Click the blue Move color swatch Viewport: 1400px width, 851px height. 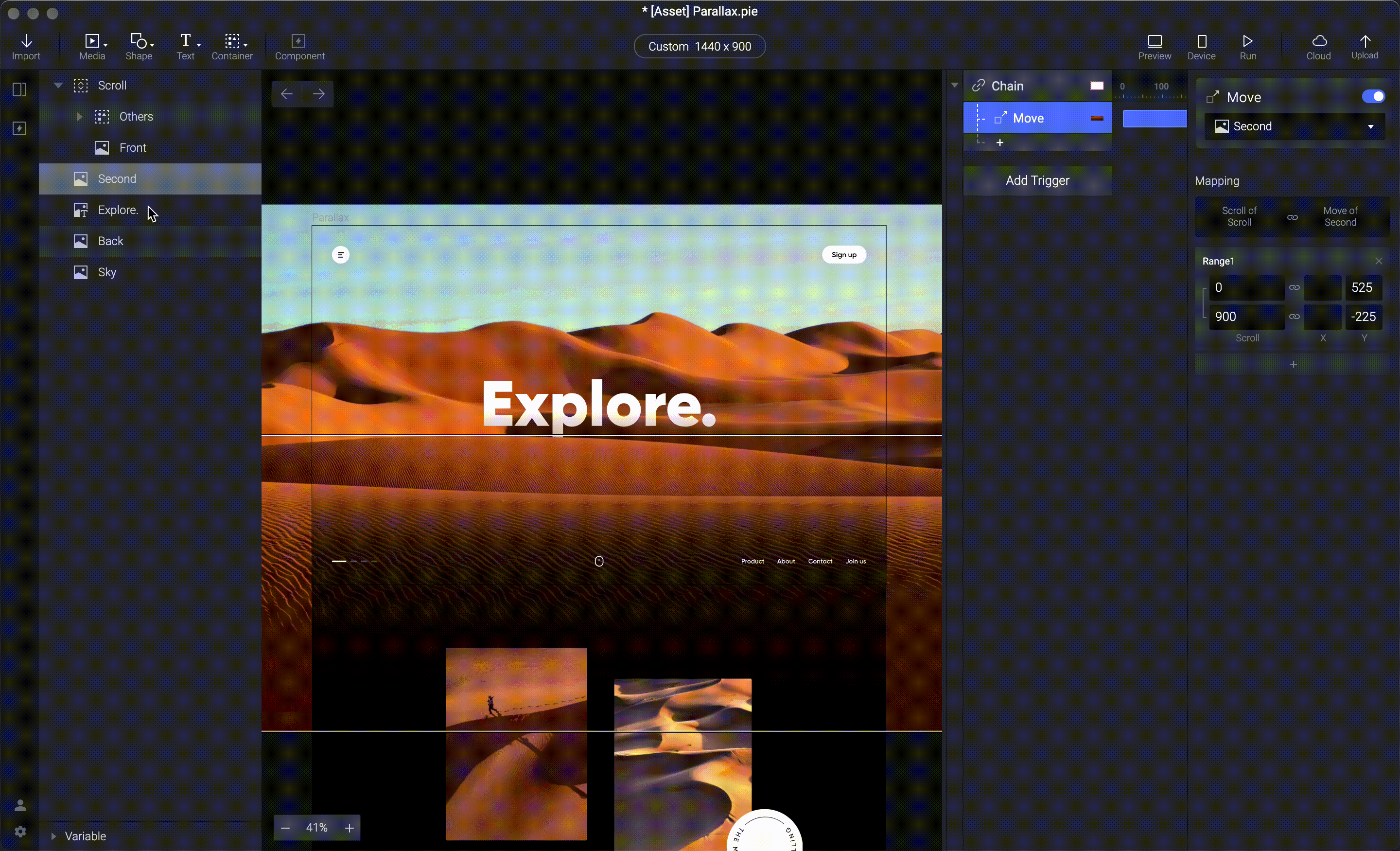pos(1155,118)
